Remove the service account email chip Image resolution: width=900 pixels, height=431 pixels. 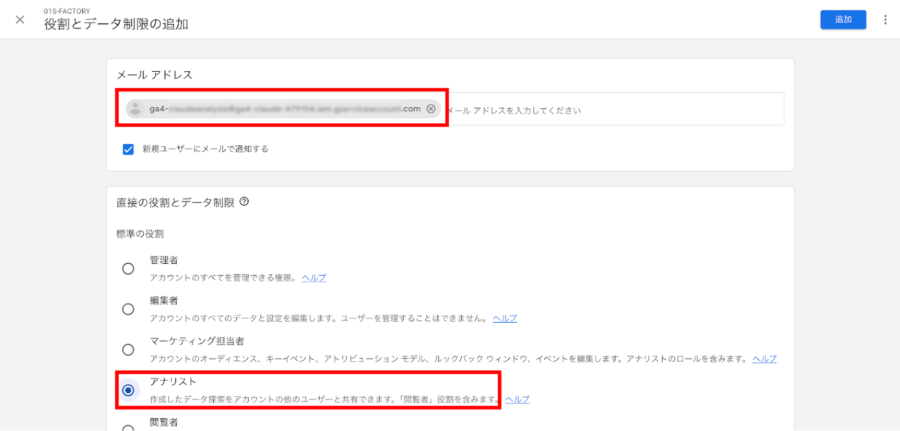[x=431, y=109]
